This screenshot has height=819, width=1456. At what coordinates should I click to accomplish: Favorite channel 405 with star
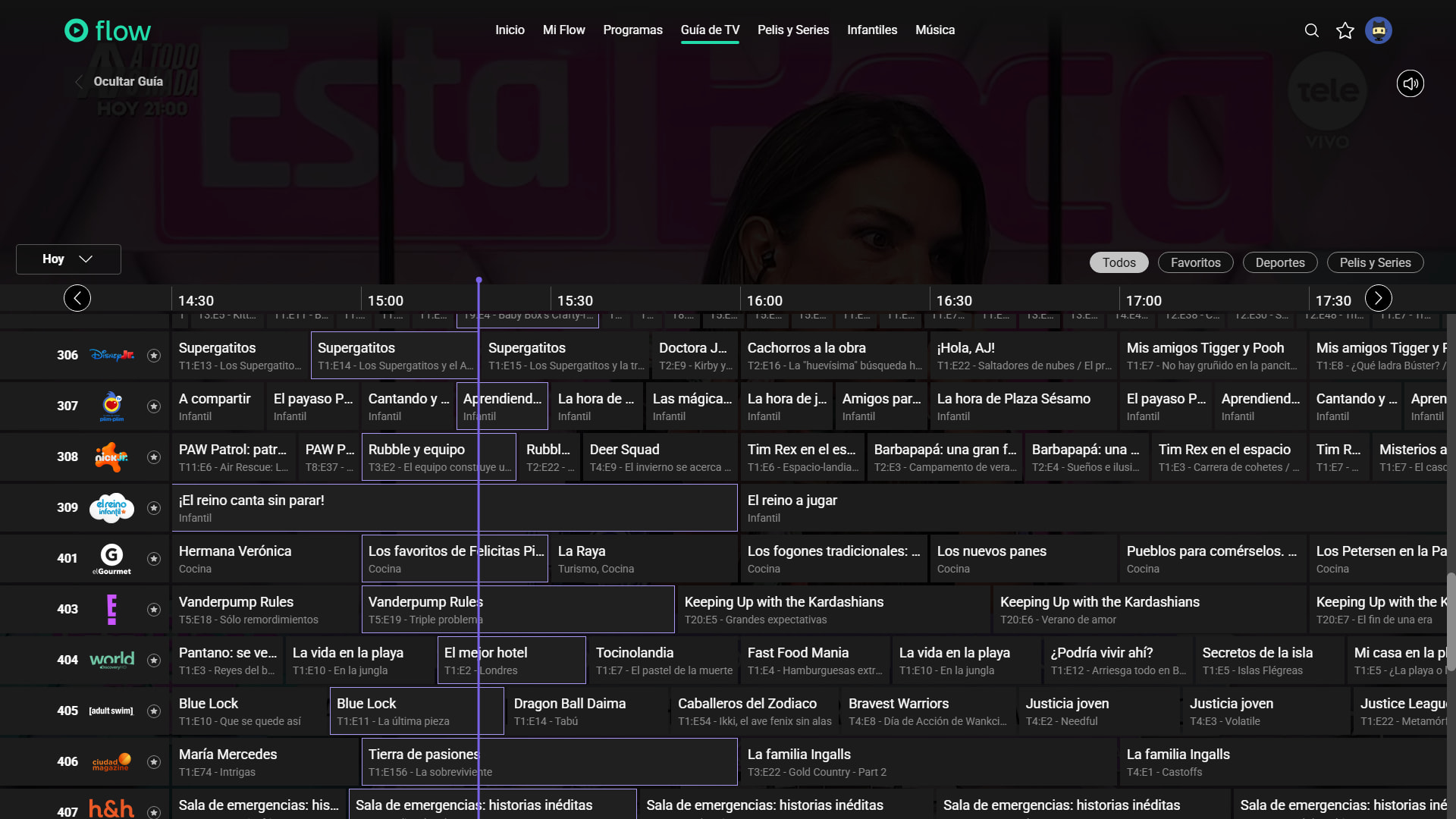[x=154, y=711]
